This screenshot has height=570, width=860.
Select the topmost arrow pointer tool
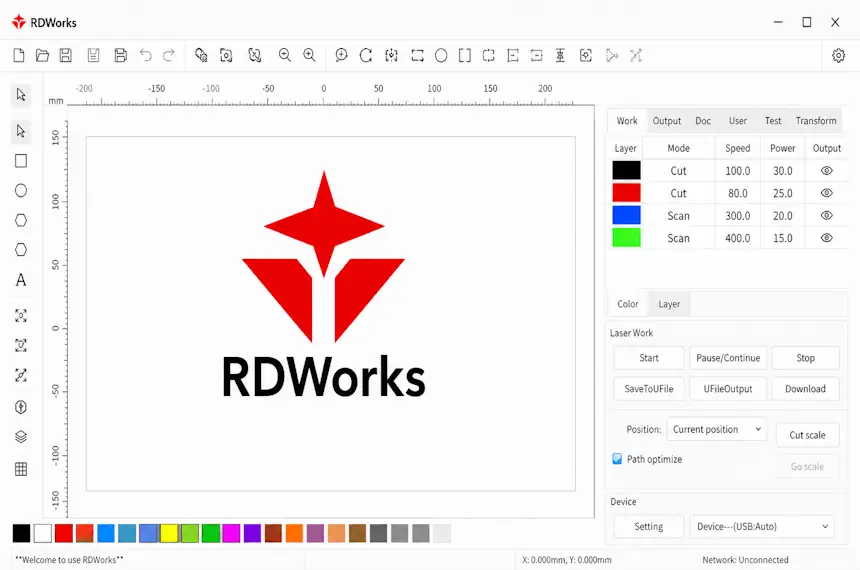[21, 95]
